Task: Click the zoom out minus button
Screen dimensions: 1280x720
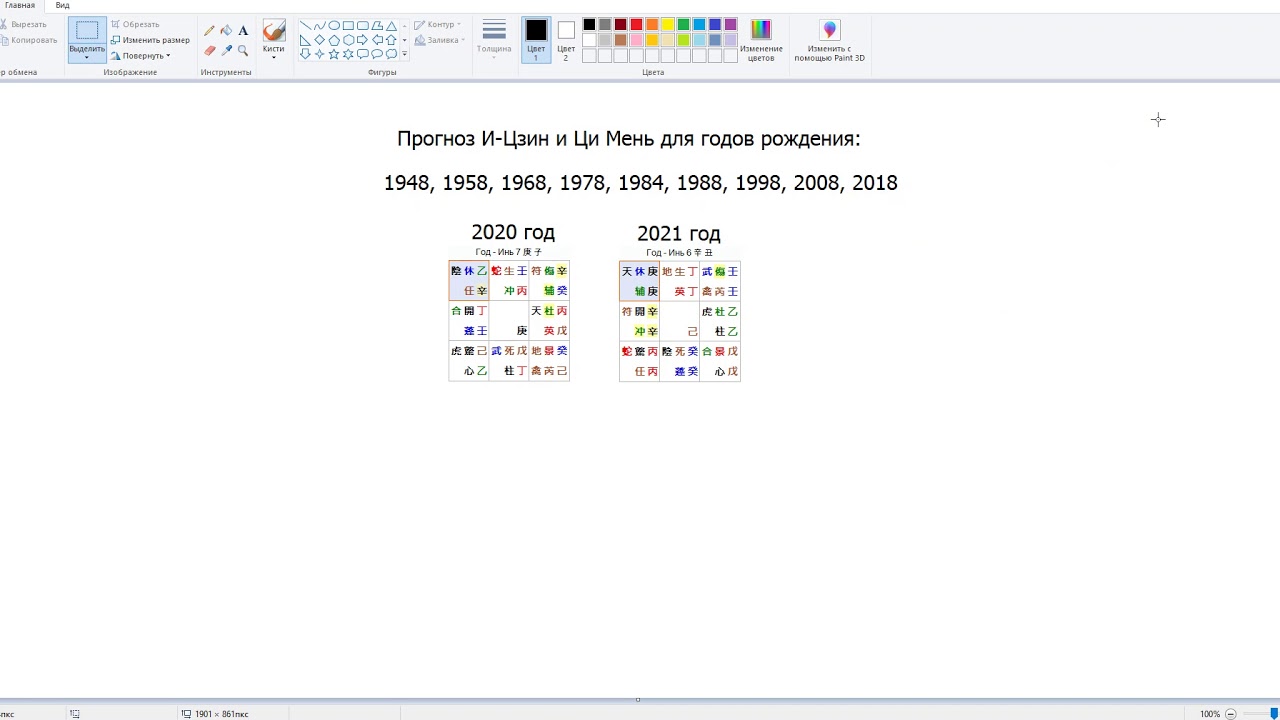Action: point(1231,714)
